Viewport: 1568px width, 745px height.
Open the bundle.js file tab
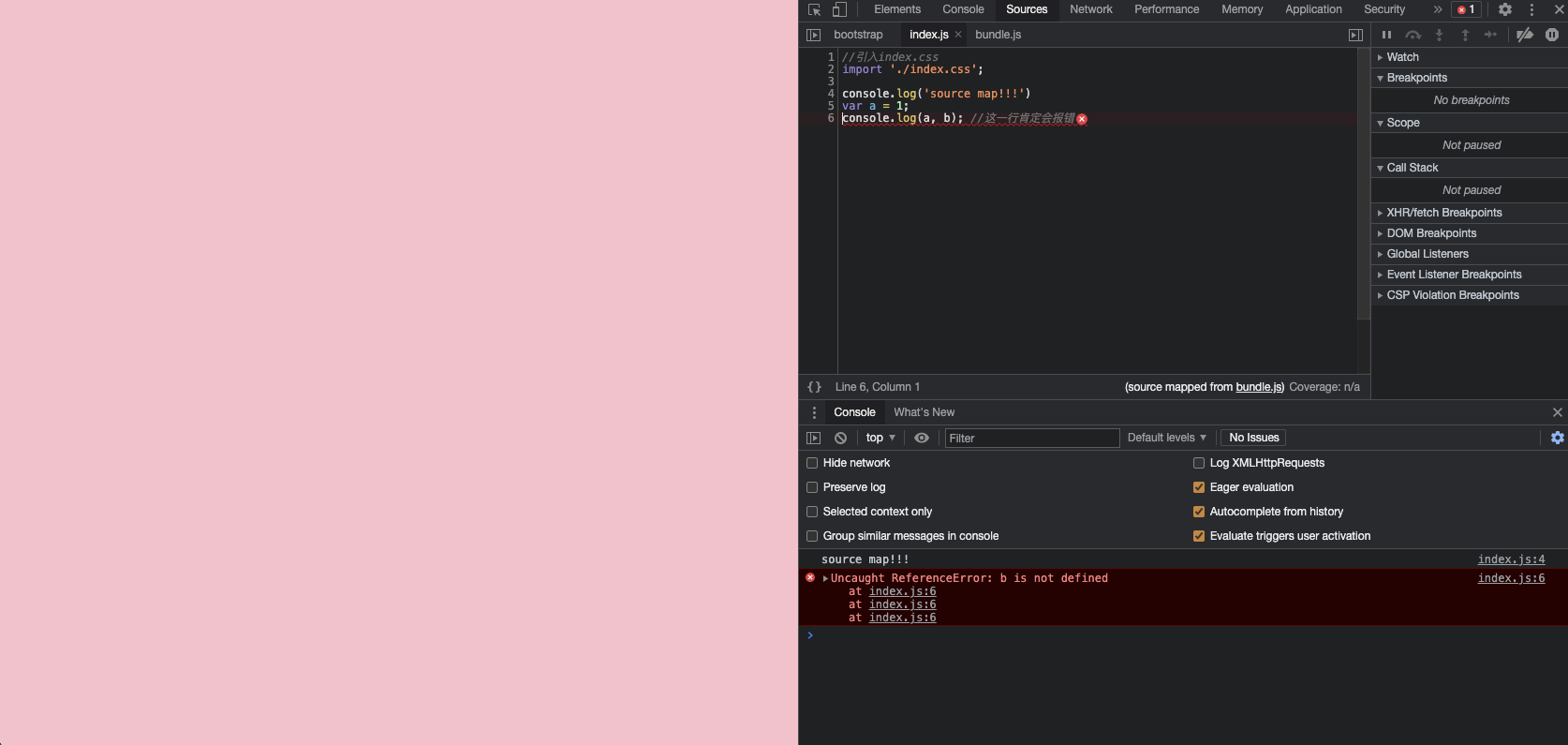click(998, 35)
